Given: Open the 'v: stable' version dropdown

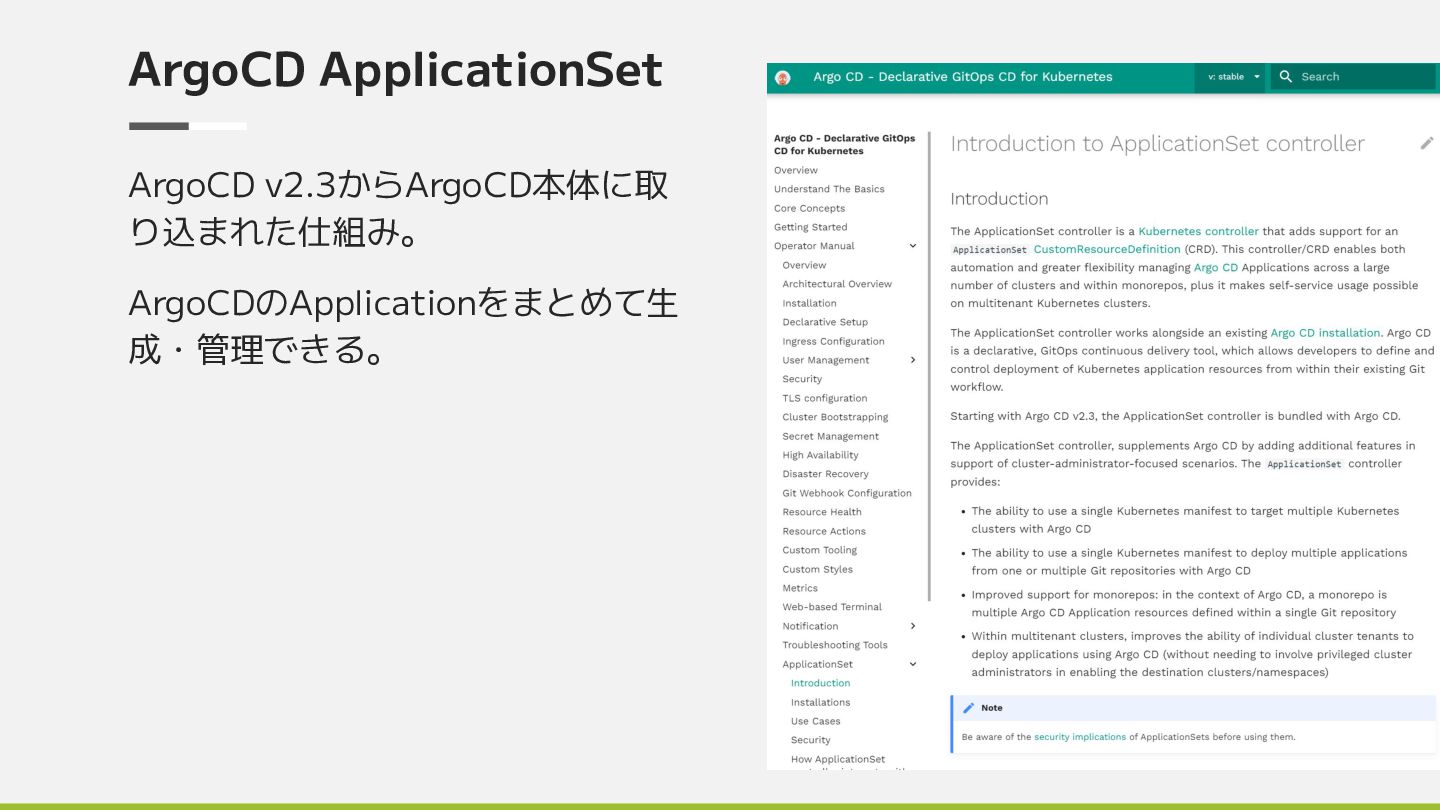Looking at the screenshot, I should point(1230,77).
